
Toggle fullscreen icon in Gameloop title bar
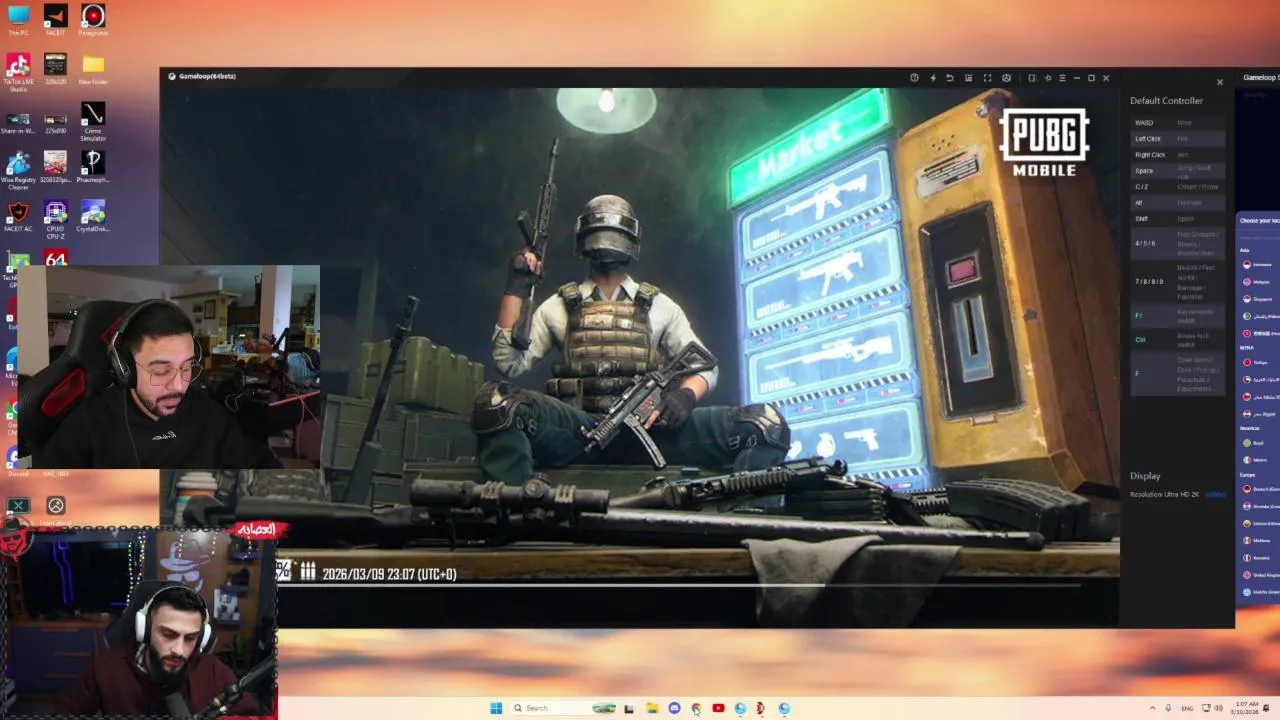(987, 78)
